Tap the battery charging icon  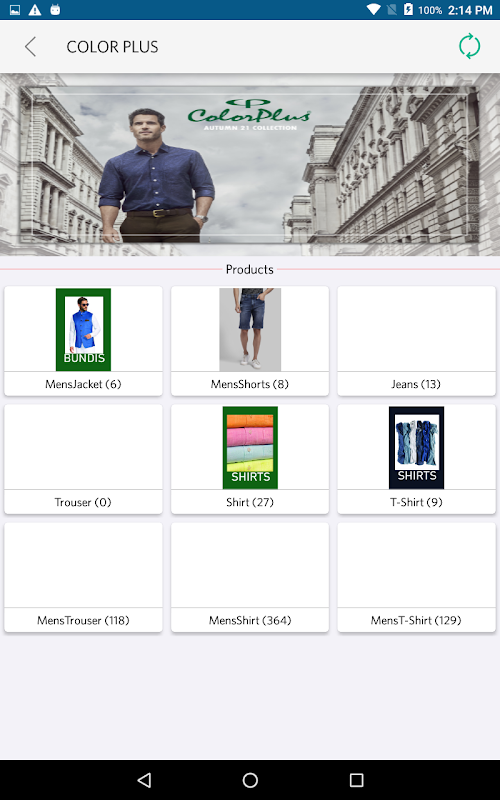point(408,10)
